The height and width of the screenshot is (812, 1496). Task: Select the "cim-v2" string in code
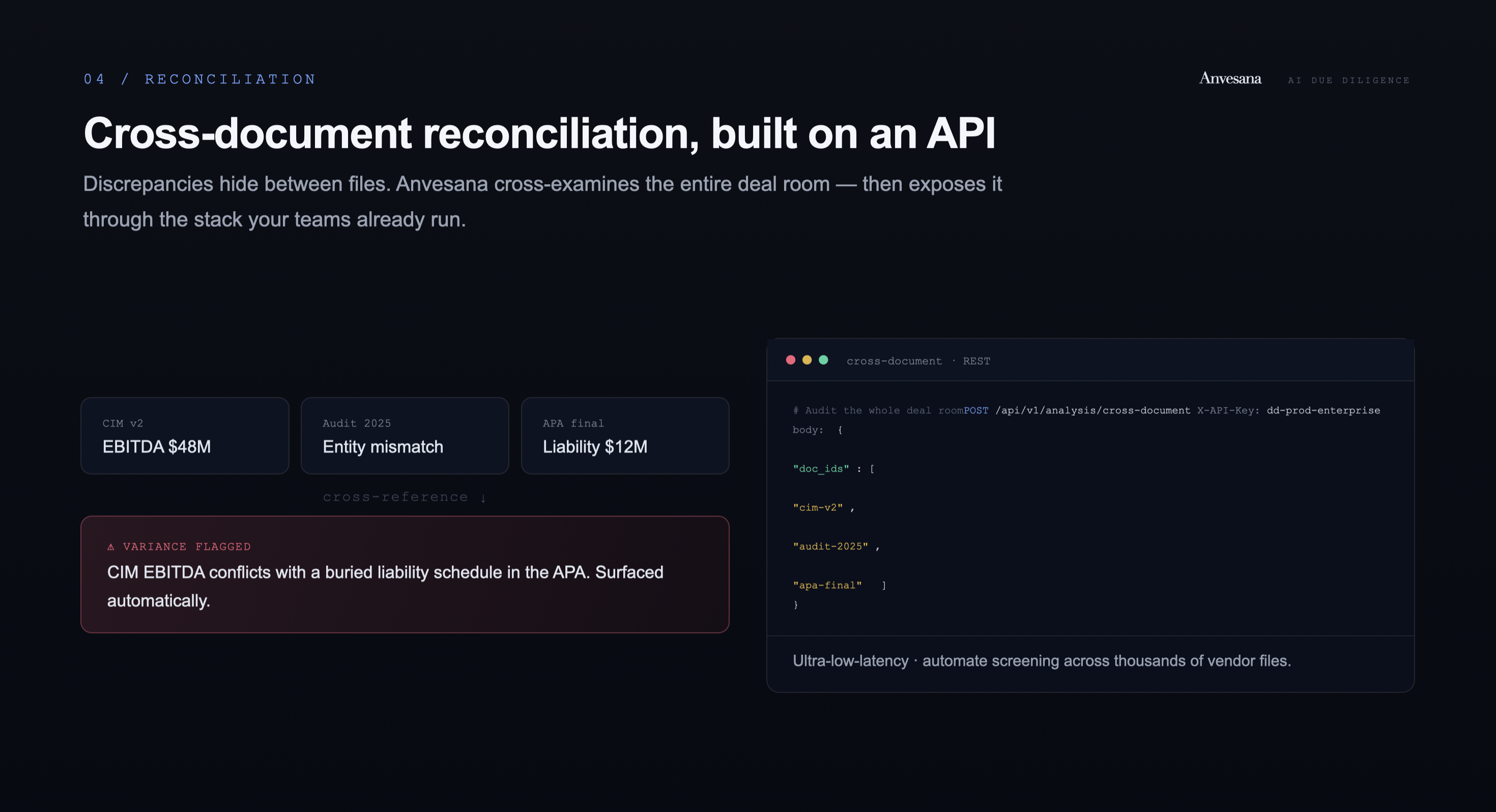818,508
